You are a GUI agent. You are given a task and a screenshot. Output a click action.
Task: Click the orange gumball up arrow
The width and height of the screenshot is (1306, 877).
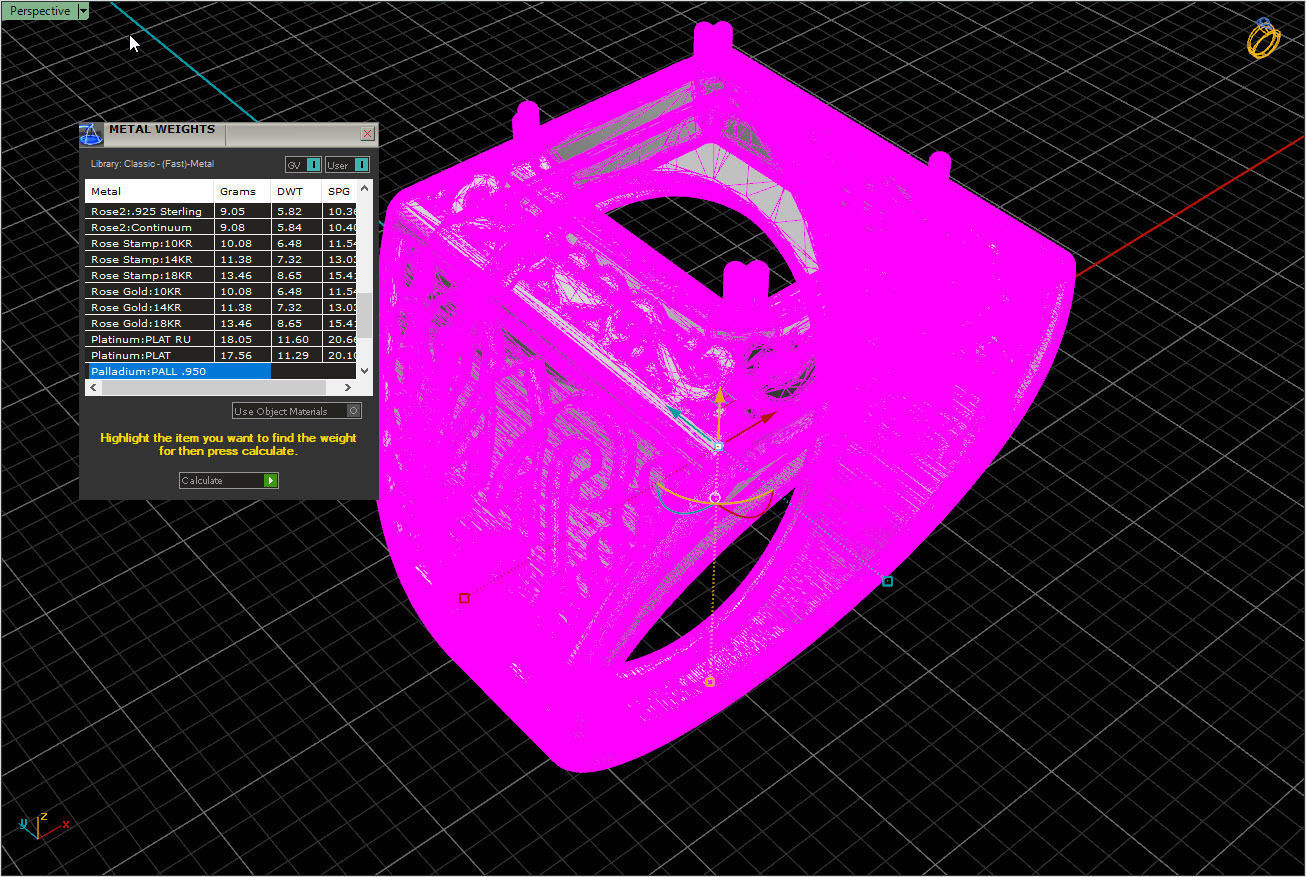coord(718,394)
